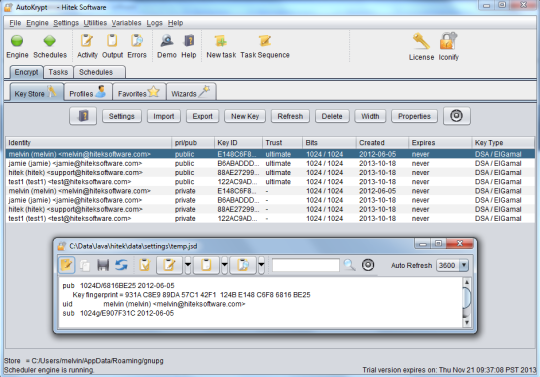The height and width of the screenshot is (377, 540).
Task: Click the round target icon in temp.jsd window
Action: (x=368, y=265)
